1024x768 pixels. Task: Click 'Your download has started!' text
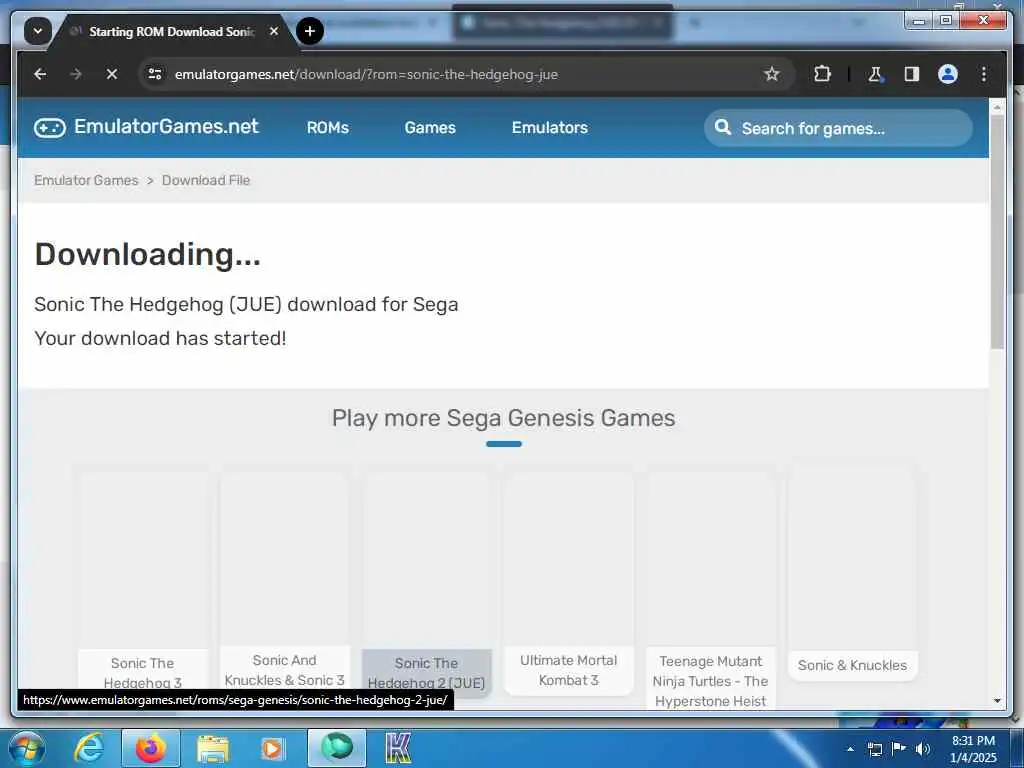pyautogui.click(x=160, y=338)
